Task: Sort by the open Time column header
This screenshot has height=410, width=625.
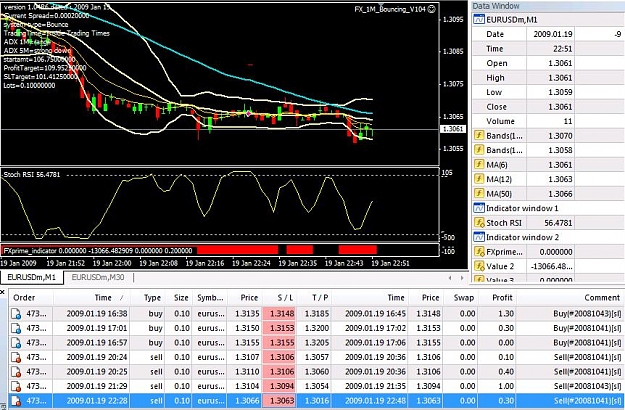Action: tap(103, 298)
